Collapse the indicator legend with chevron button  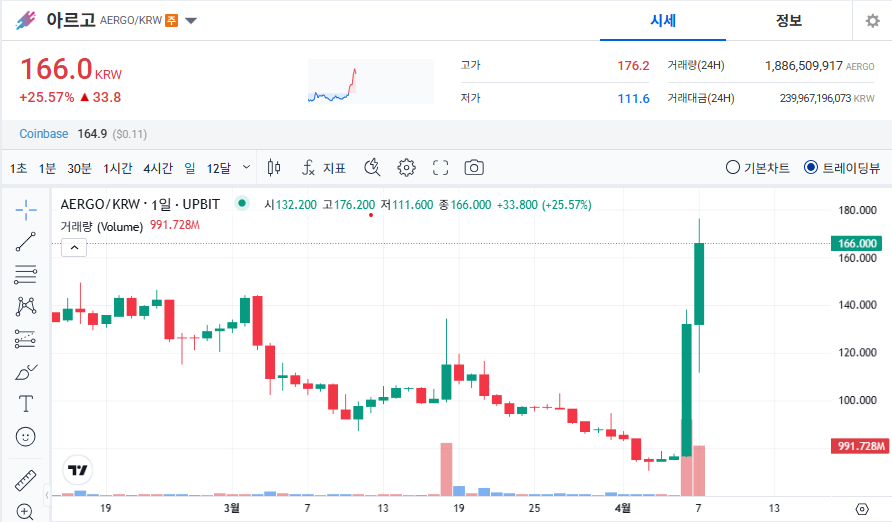click(74, 248)
